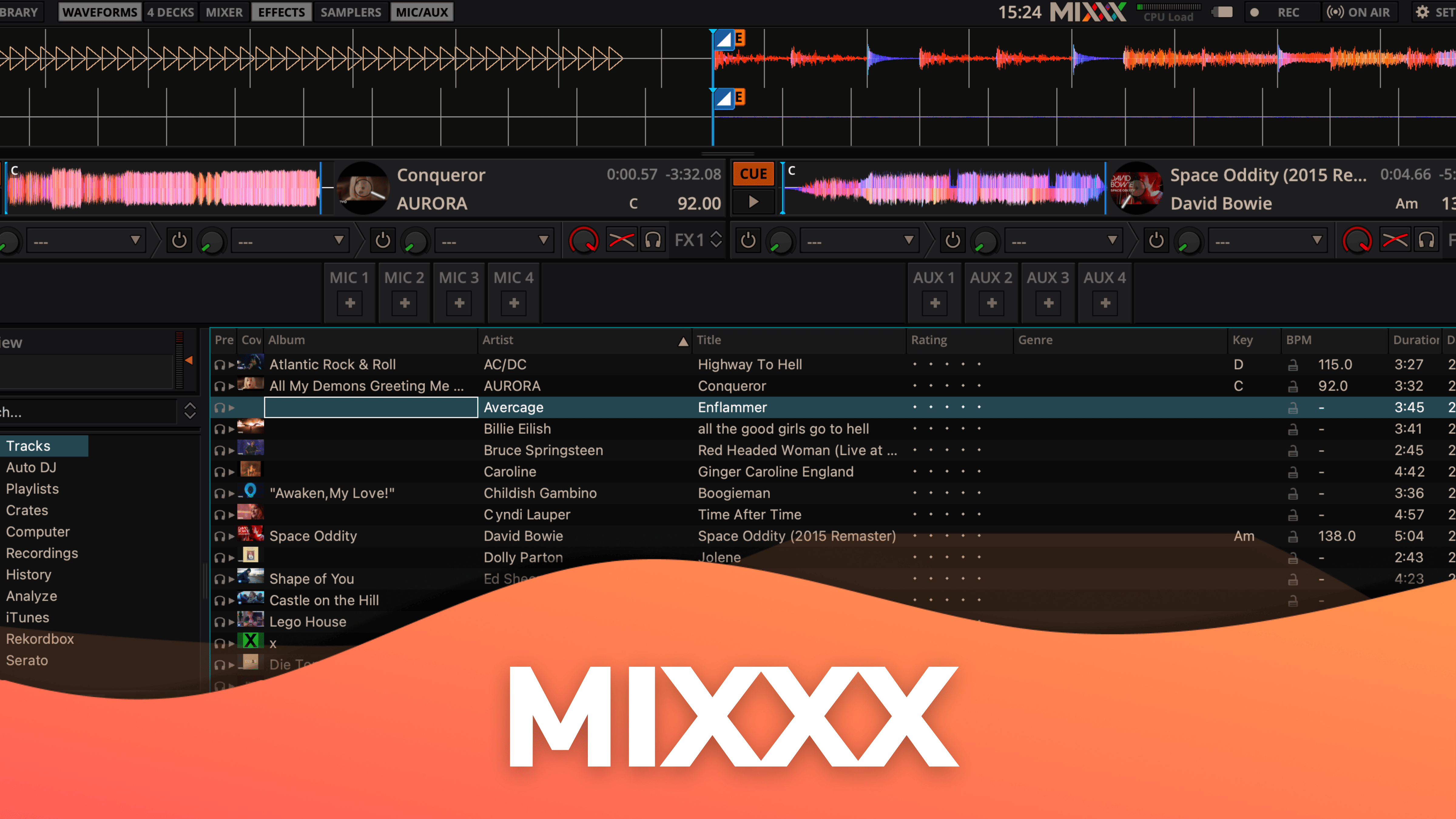This screenshot has width=1456, height=819.
Task: Click the BPM lock on Conqueror row
Action: (x=1293, y=387)
